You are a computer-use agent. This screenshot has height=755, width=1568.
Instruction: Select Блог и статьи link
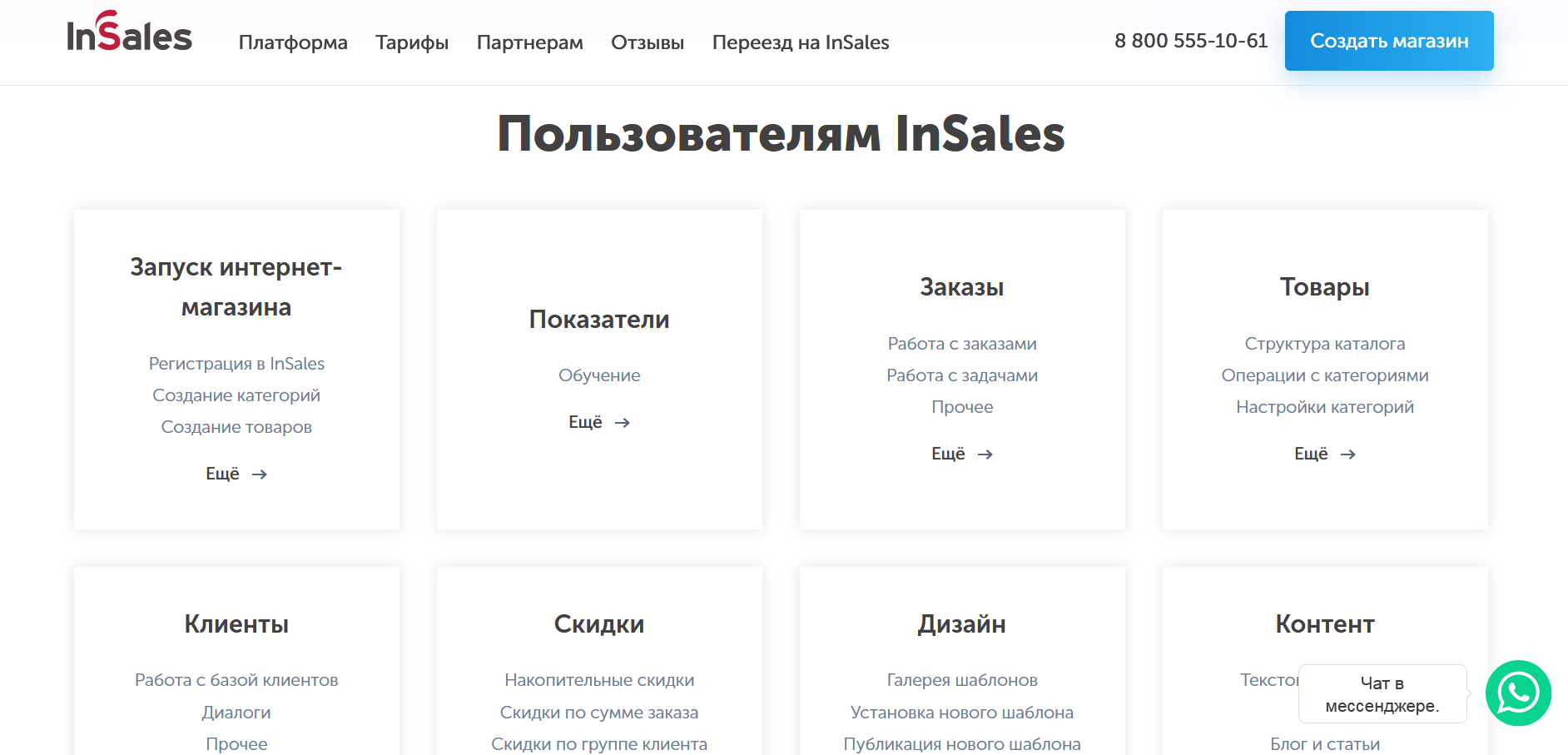pyautogui.click(x=1325, y=744)
